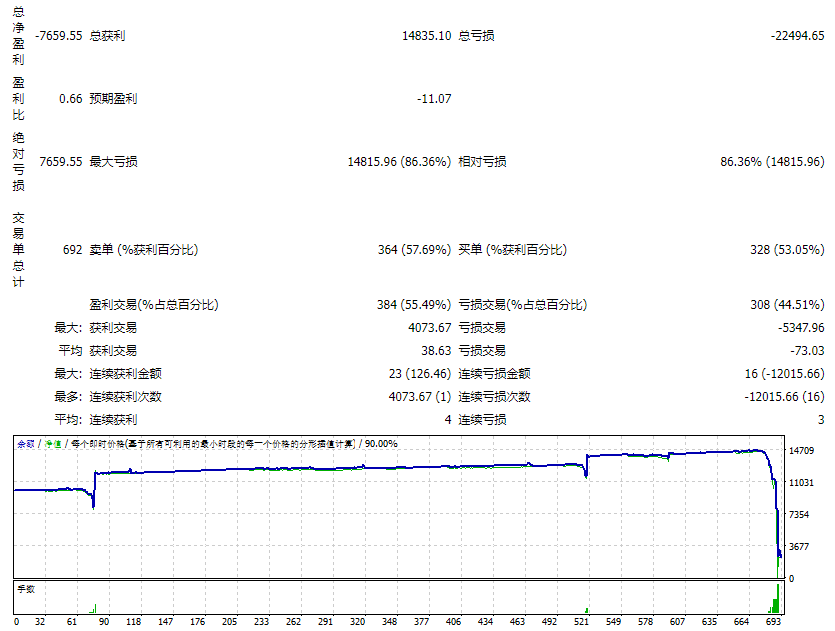
Task: Click the 手数 lots panel label
Action: click(x=25, y=589)
